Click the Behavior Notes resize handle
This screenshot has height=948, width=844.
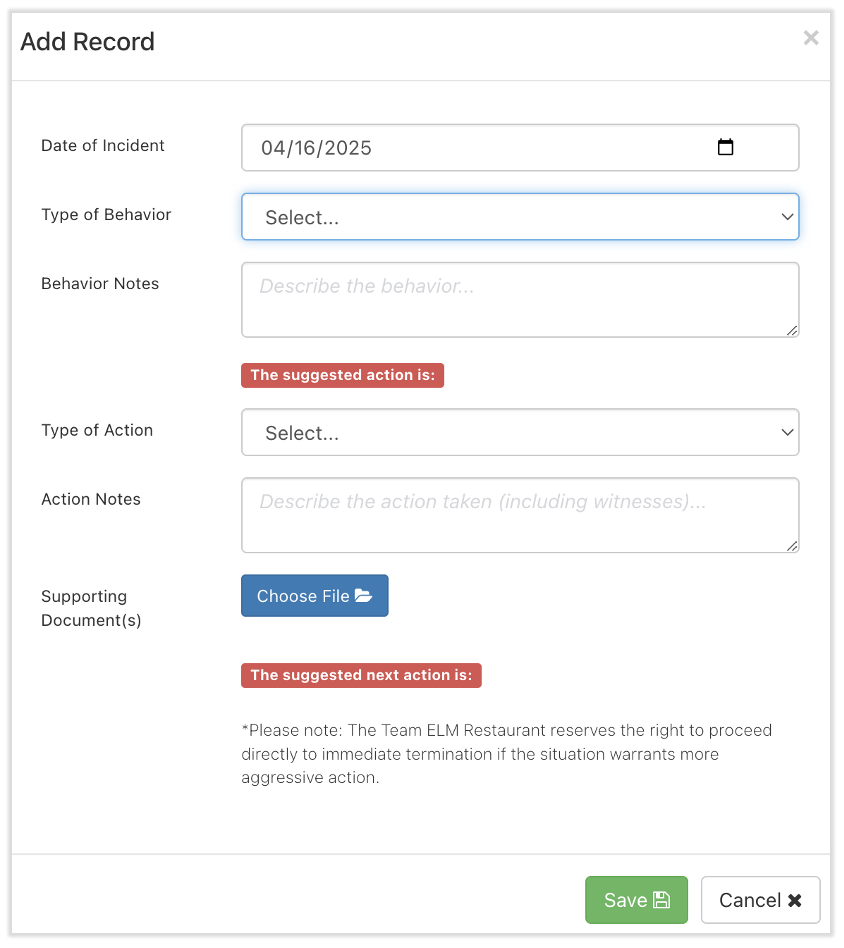coord(792,330)
